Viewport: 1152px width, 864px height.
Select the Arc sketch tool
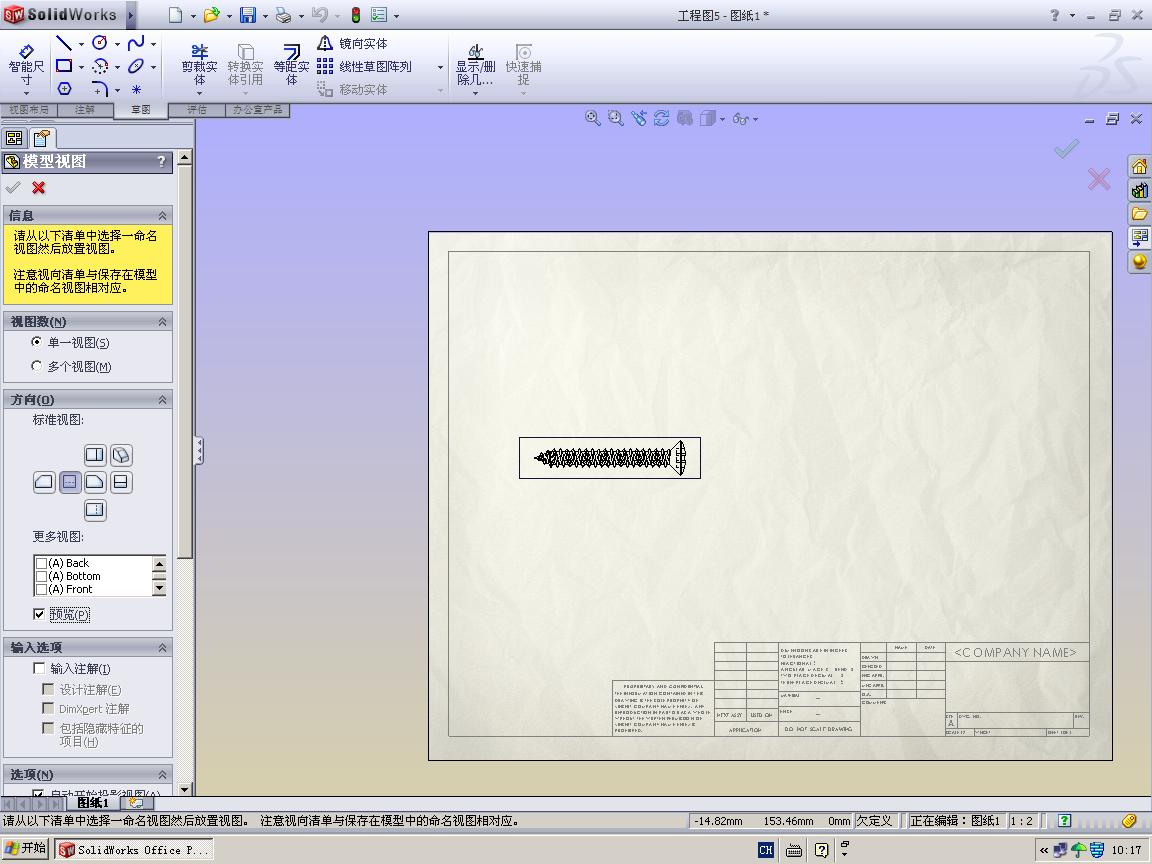100,66
